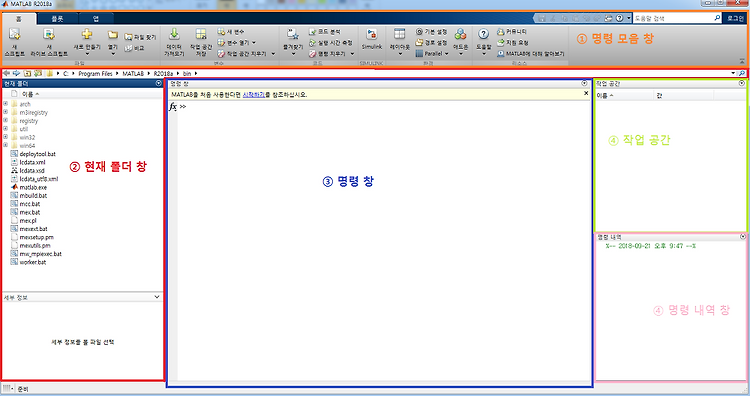Image resolution: width=750 pixels, height=396 pixels.
Task: Click the magnifier in the help search box
Action: click(717, 18)
